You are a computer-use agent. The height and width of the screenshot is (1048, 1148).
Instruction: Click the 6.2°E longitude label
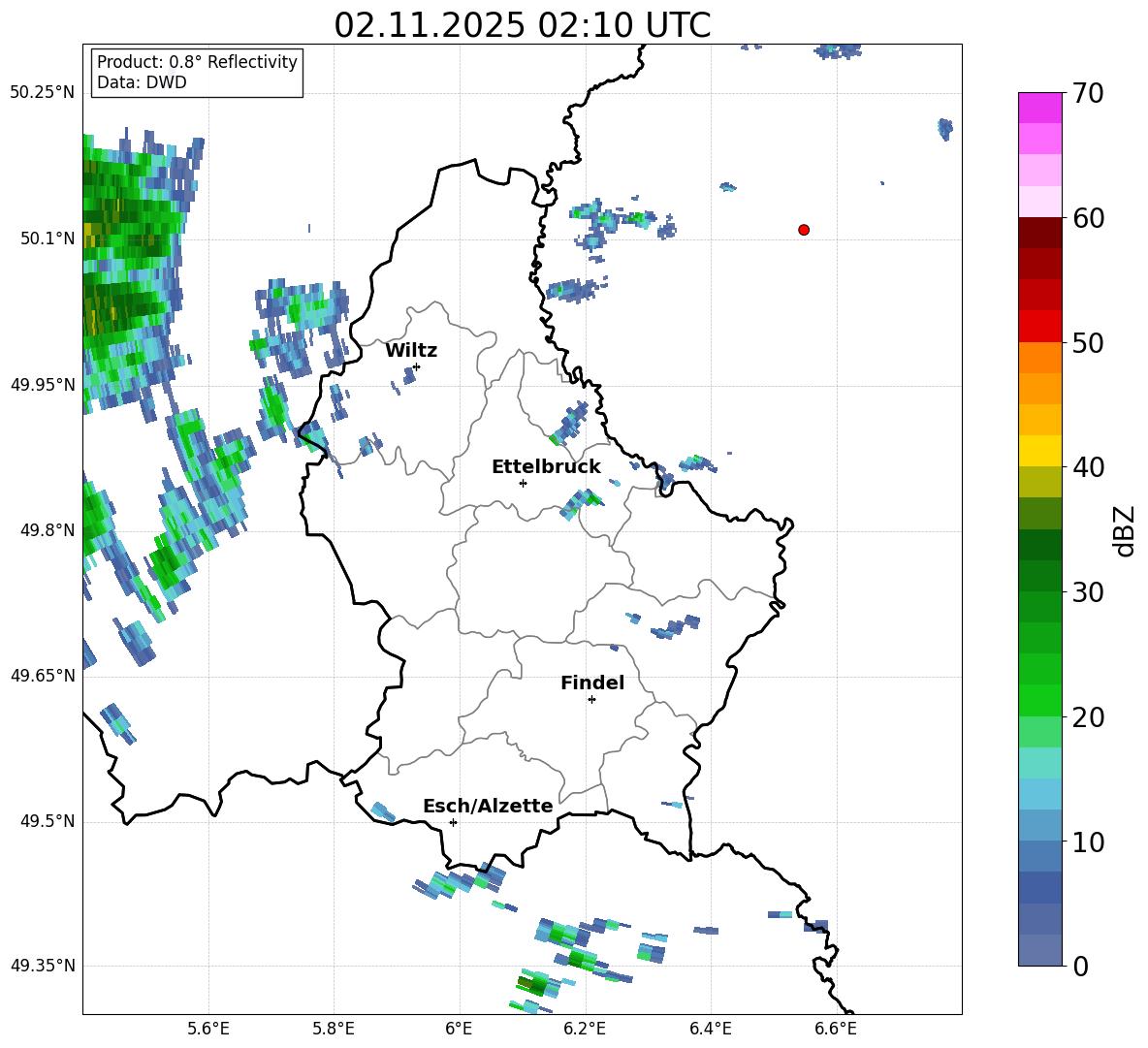click(x=585, y=1029)
